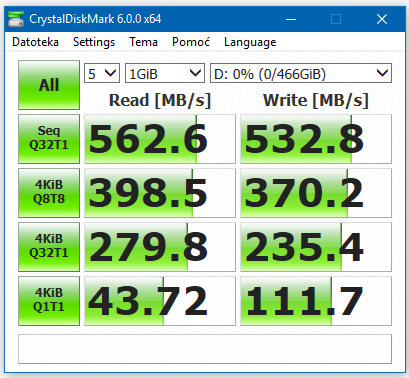409x378 pixels.
Task: Open the Settings menu
Action: click(x=94, y=42)
